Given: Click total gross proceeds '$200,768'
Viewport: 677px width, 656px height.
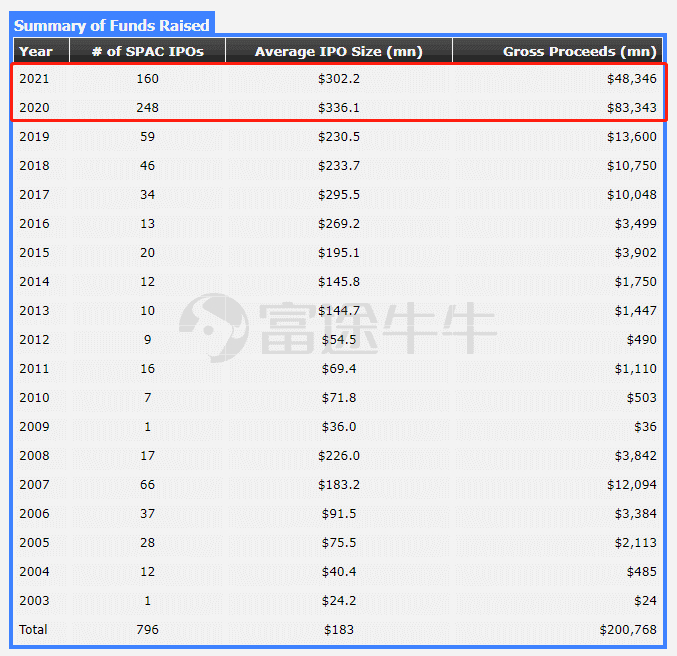Looking at the screenshot, I should (628, 629).
